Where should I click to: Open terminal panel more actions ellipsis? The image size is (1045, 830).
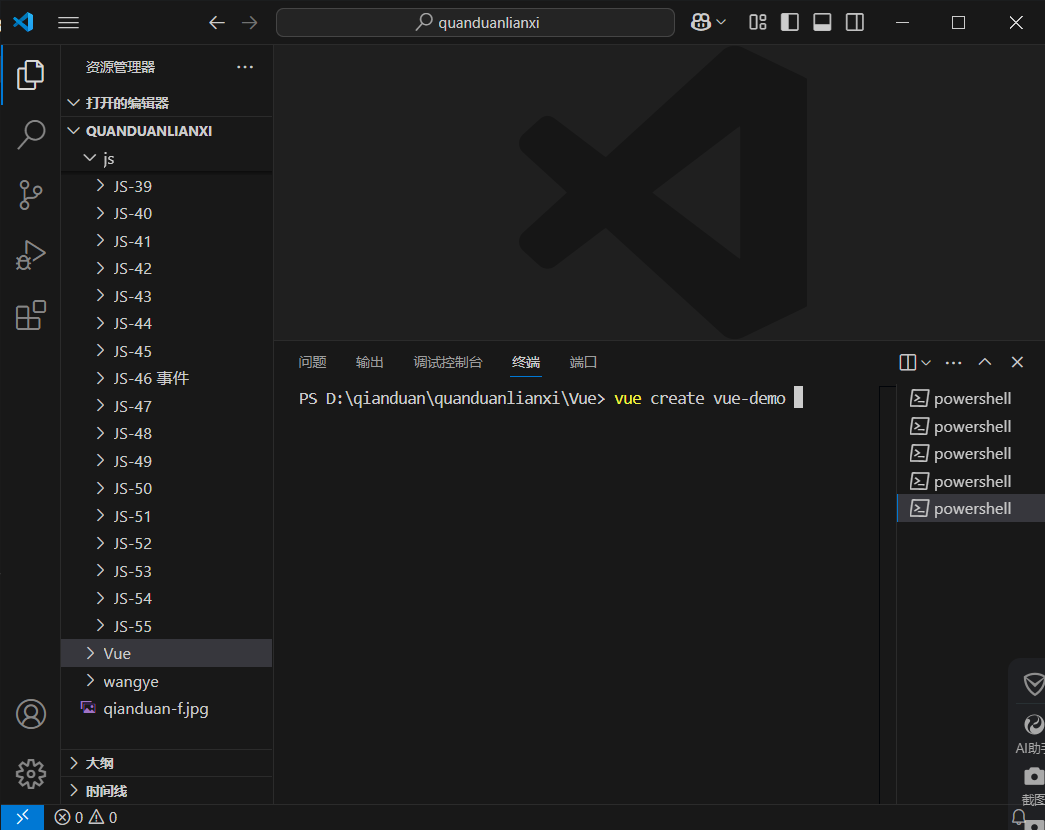(x=954, y=363)
